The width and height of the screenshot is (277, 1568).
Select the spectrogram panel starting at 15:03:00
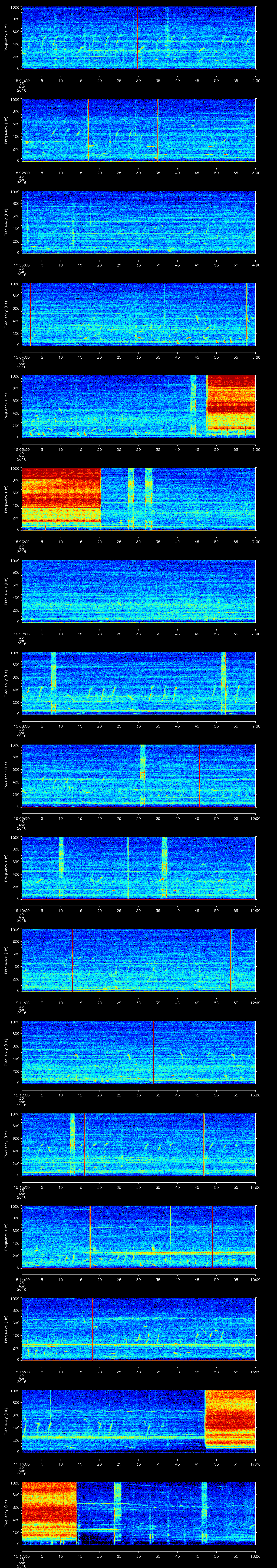(138, 222)
